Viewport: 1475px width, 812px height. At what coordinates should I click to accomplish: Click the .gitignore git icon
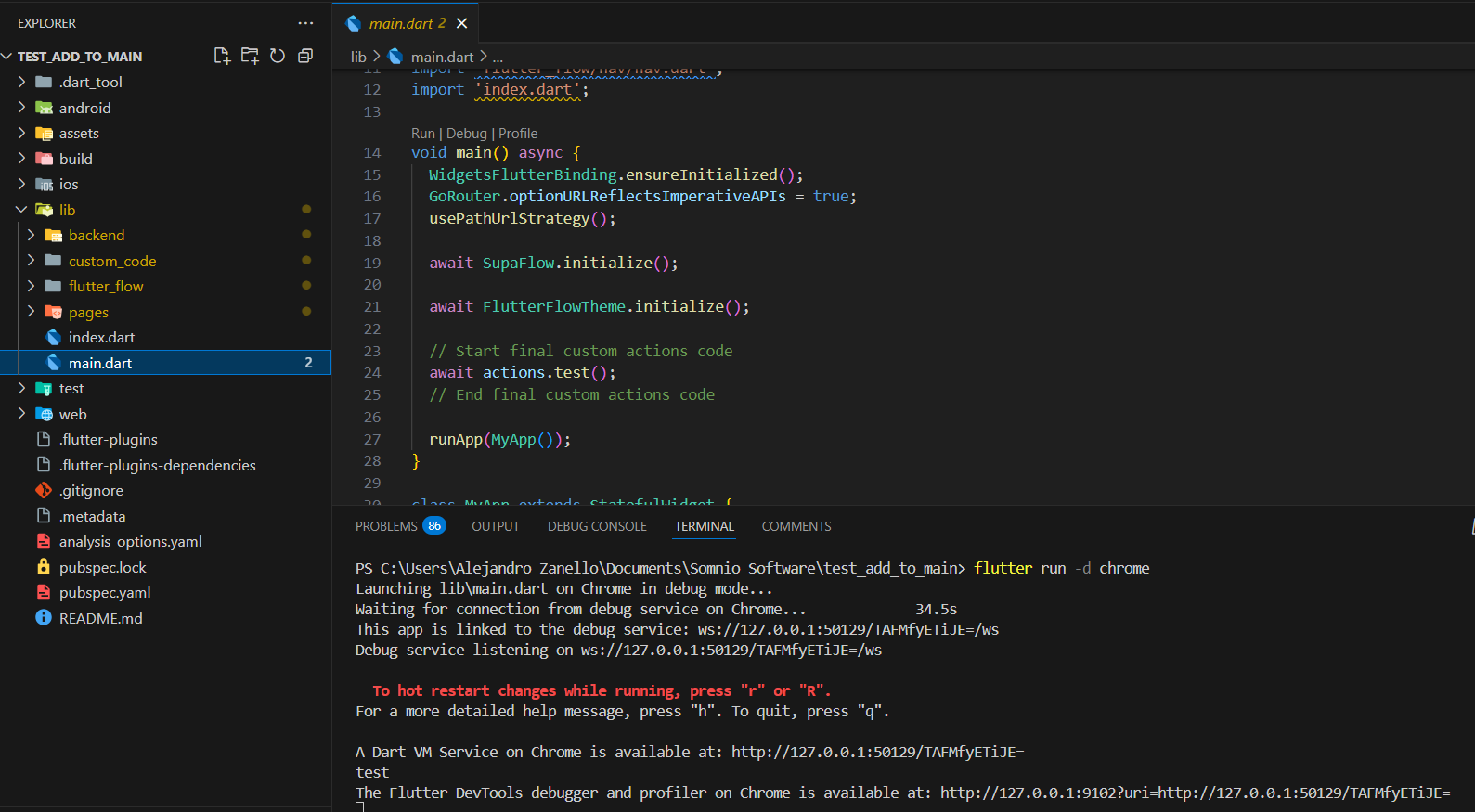pos(44,490)
